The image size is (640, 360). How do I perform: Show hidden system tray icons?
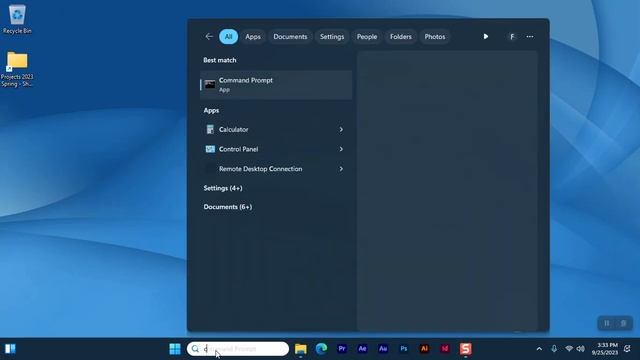(539, 349)
